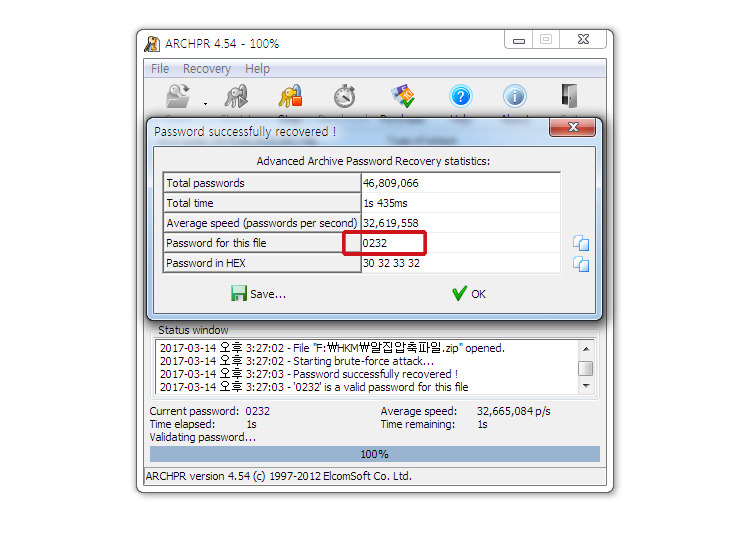Image resolution: width=735 pixels, height=547 pixels.
Task: Click the Stop recovery padlock icon
Action: [291, 96]
